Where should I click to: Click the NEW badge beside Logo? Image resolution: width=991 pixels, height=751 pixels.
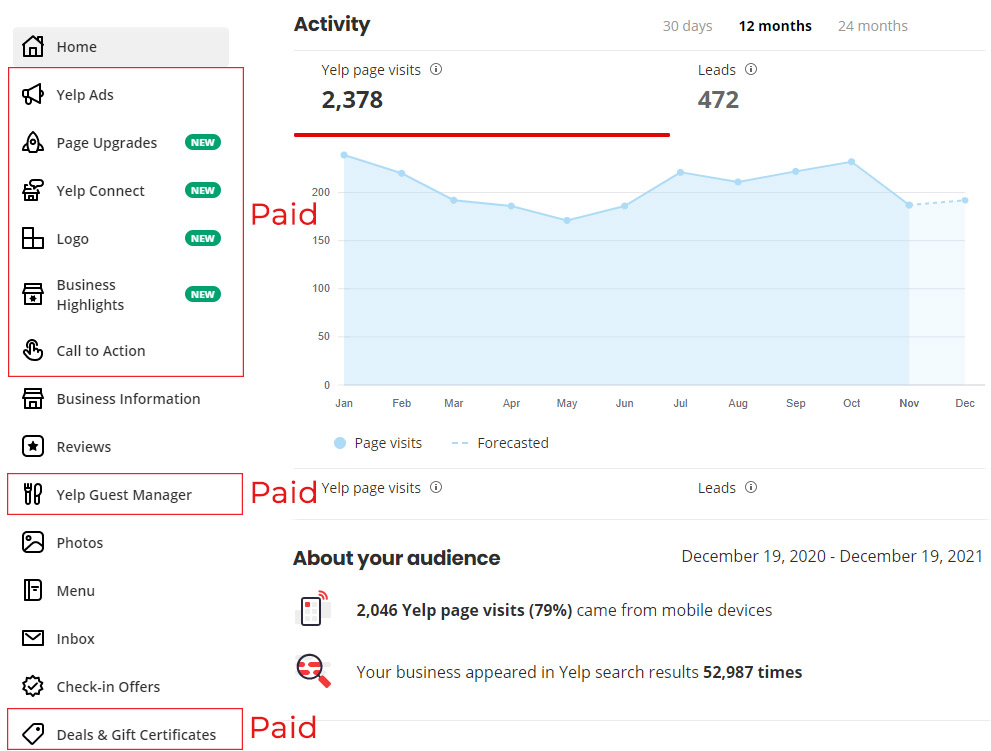[x=203, y=238]
